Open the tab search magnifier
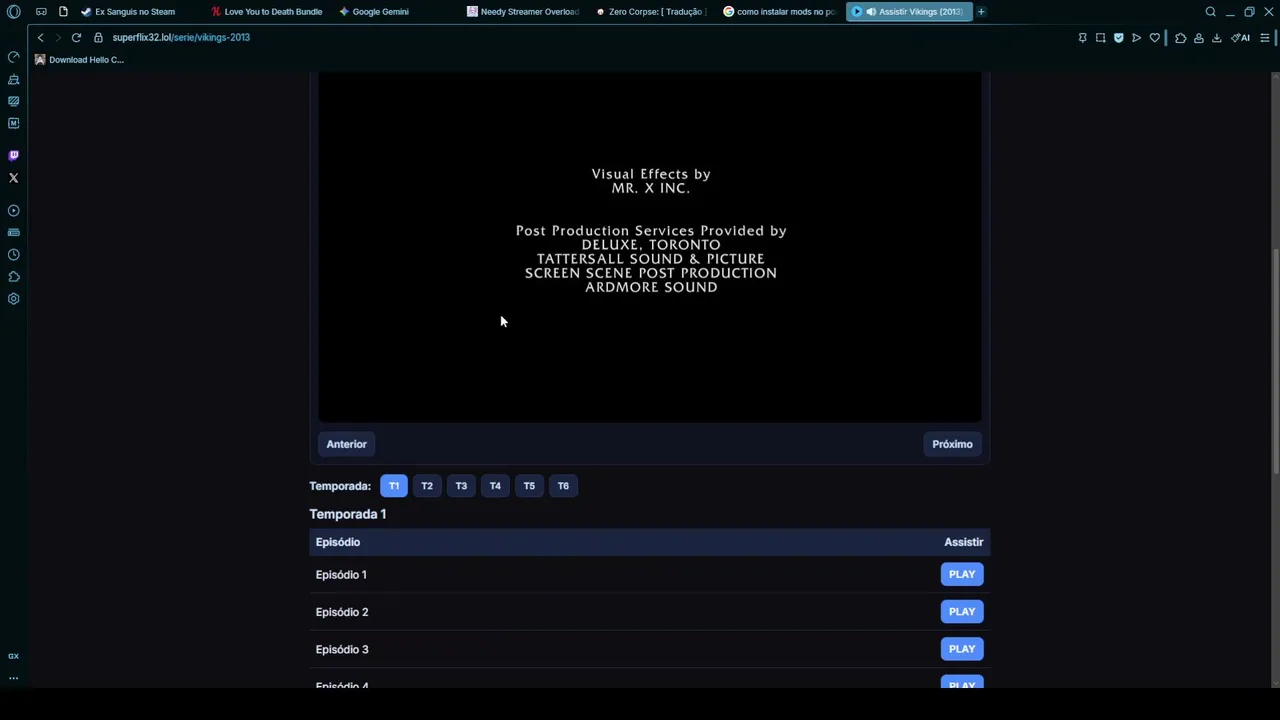1280x720 pixels. (x=1210, y=12)
